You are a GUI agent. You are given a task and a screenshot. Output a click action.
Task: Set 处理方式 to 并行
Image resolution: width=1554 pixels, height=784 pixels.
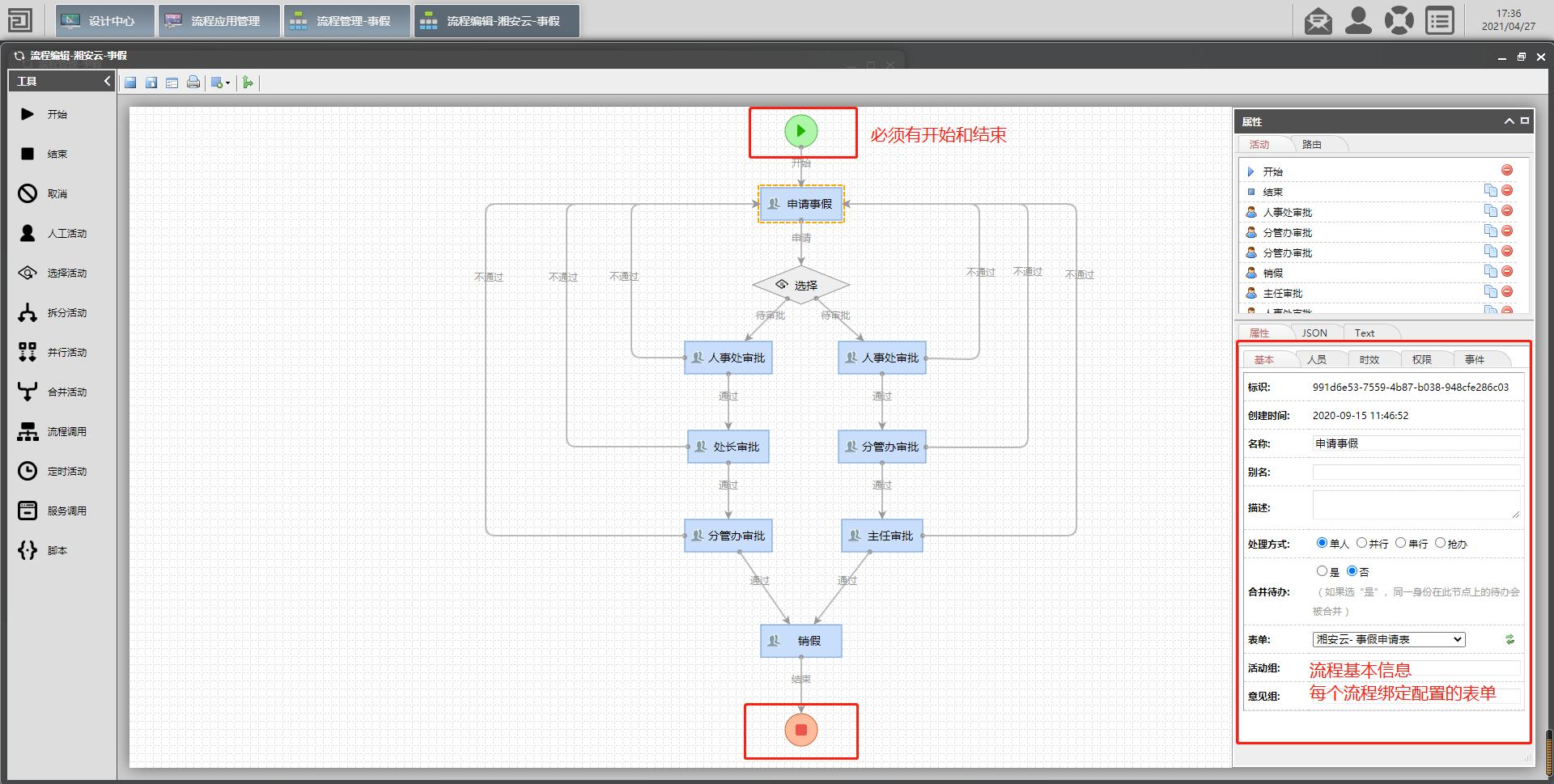coord(1361,543)
